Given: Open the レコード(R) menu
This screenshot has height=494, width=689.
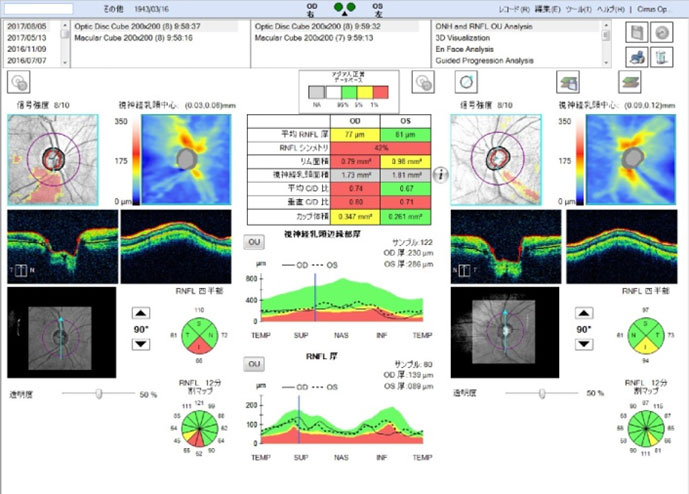Looking at the screenshot, I should point(514,7).
